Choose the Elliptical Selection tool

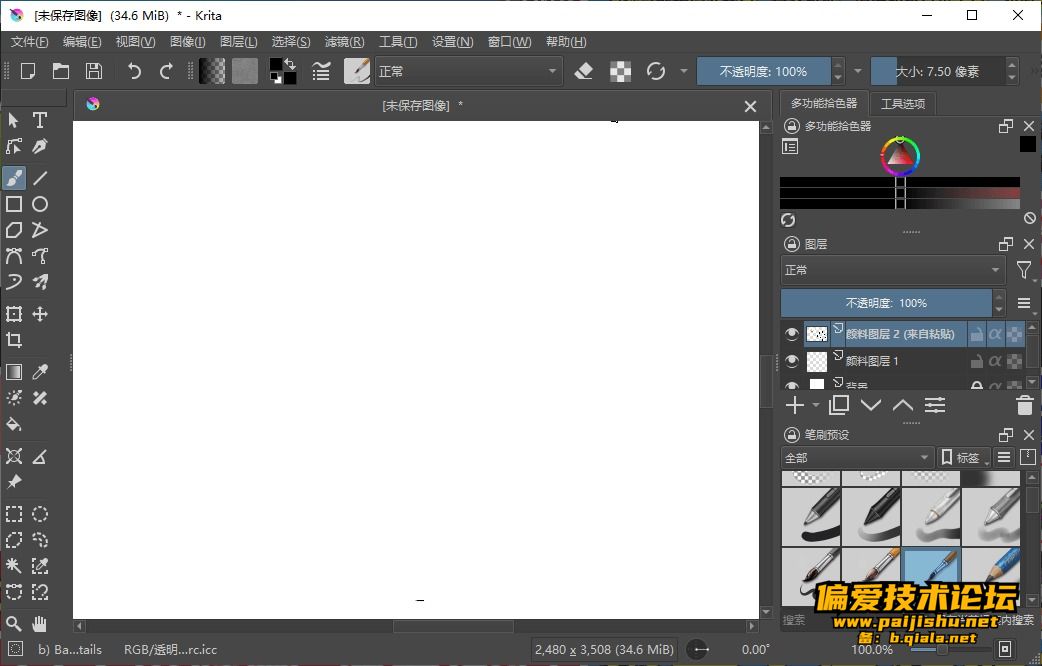coord(40,514)
